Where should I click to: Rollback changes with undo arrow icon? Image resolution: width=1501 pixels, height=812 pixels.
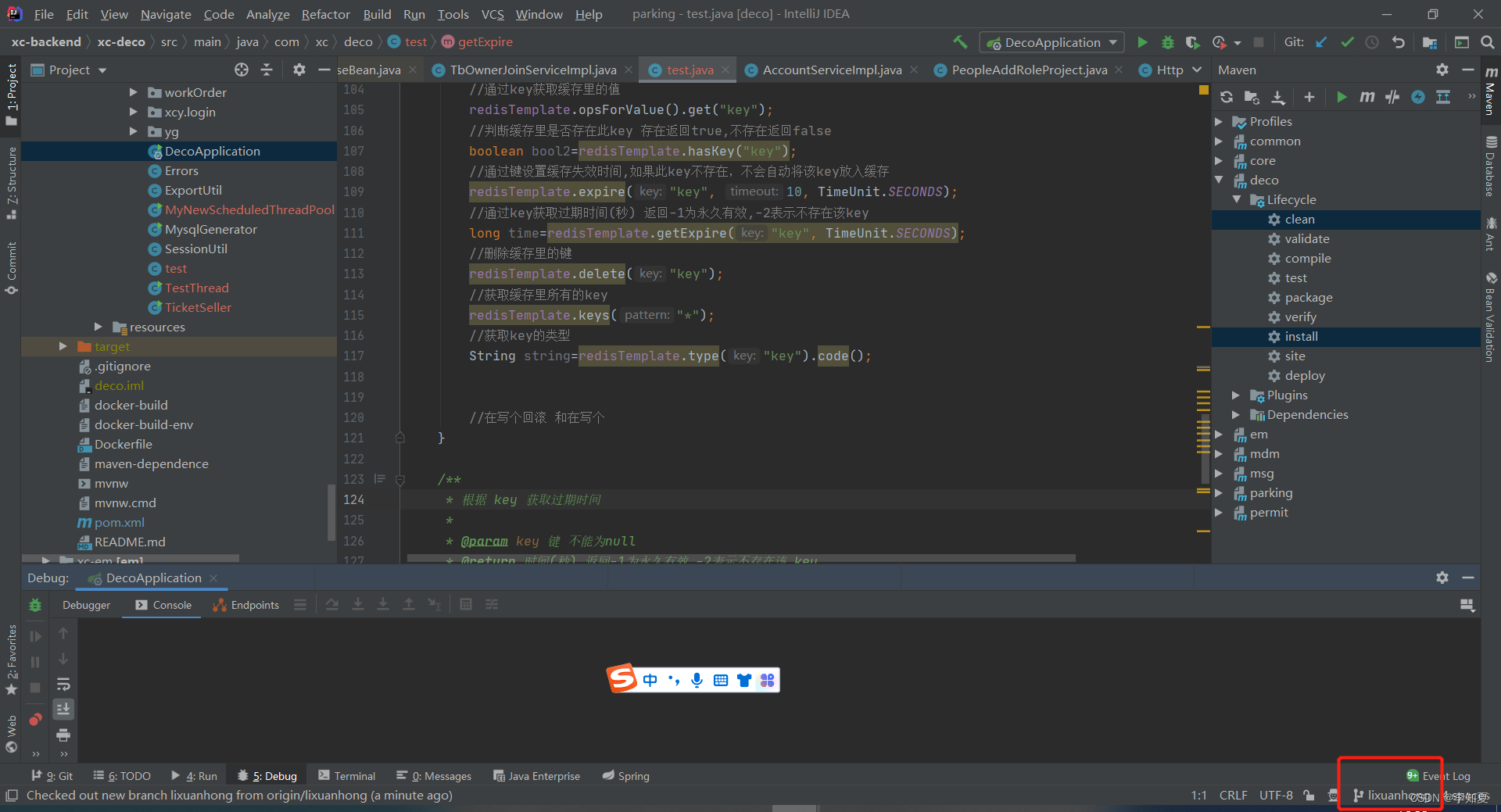[1398, 42]
